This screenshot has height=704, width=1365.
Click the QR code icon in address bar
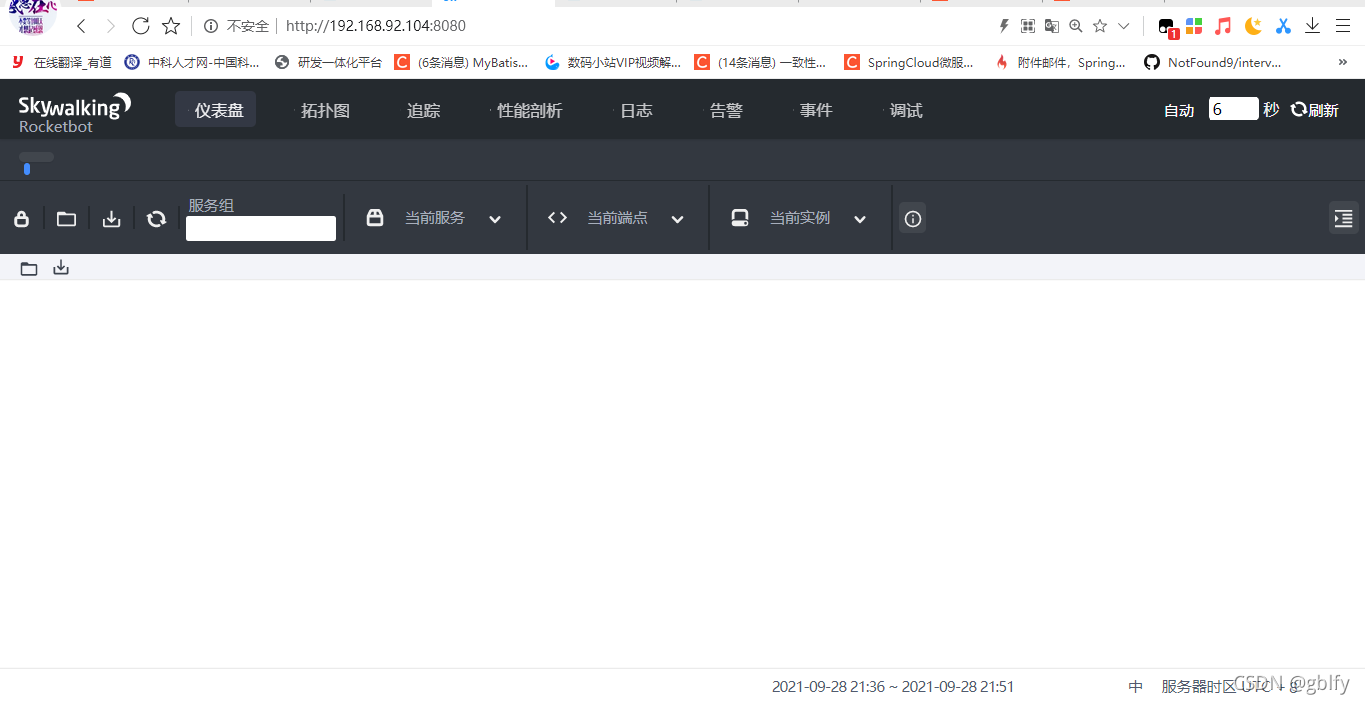point(1028,26)
